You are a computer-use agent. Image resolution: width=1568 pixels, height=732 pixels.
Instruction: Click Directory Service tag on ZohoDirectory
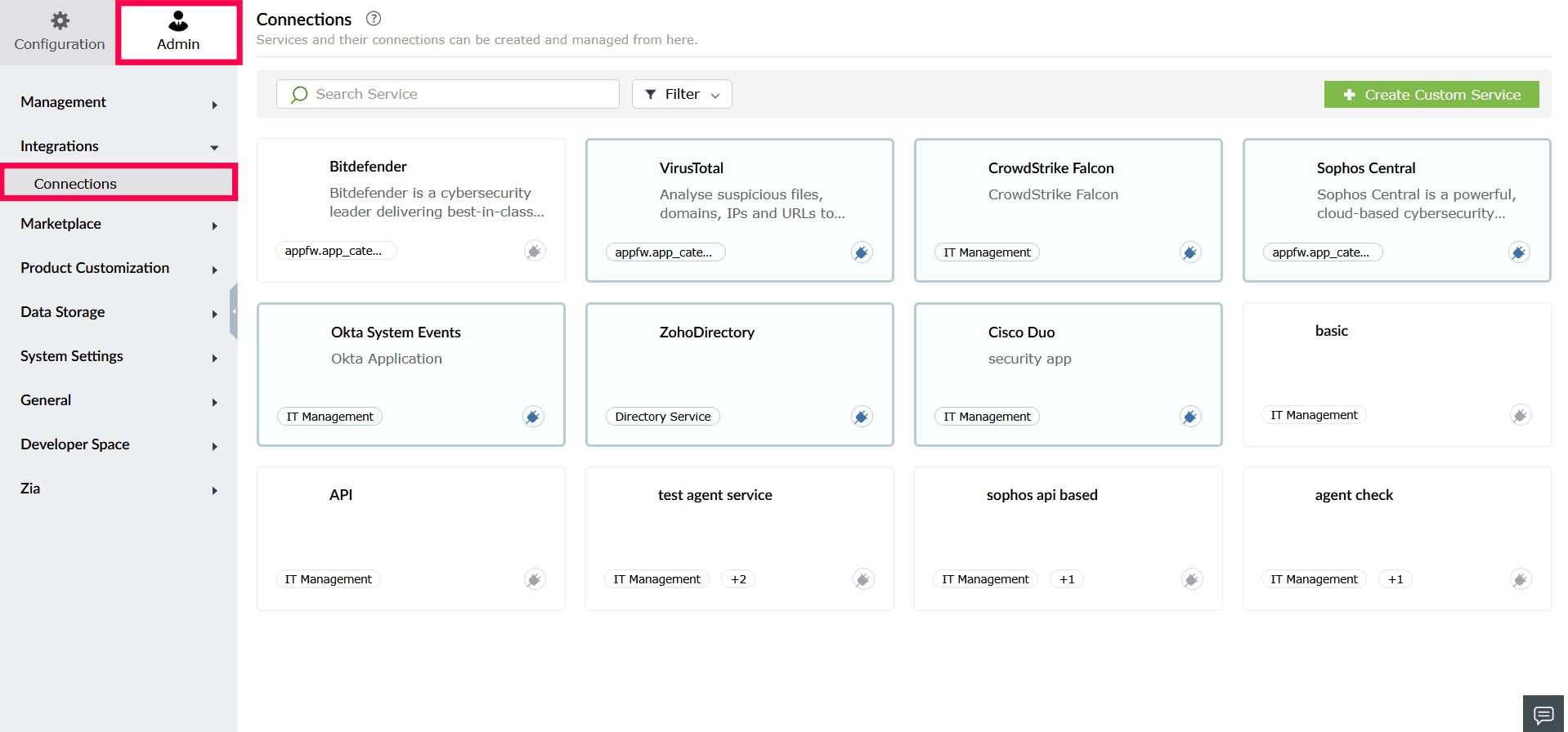pos(663,417)
